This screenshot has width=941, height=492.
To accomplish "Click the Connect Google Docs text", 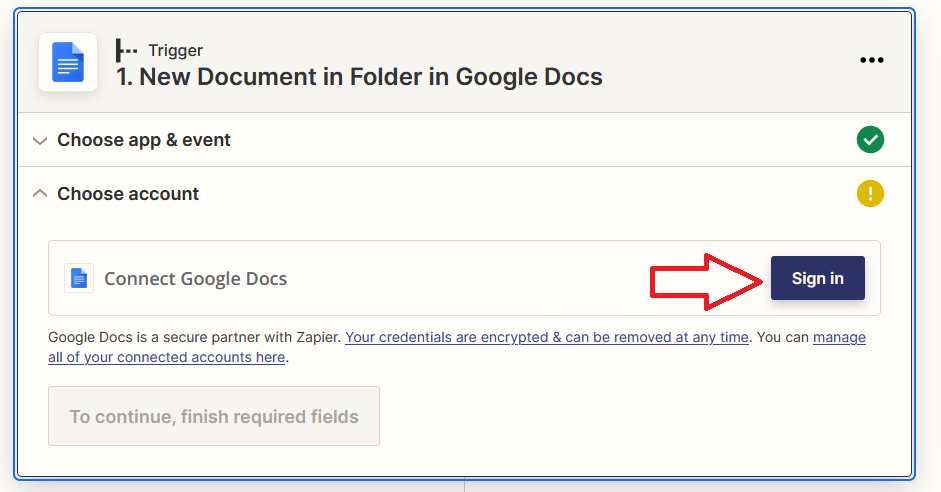I will [196, 278].
